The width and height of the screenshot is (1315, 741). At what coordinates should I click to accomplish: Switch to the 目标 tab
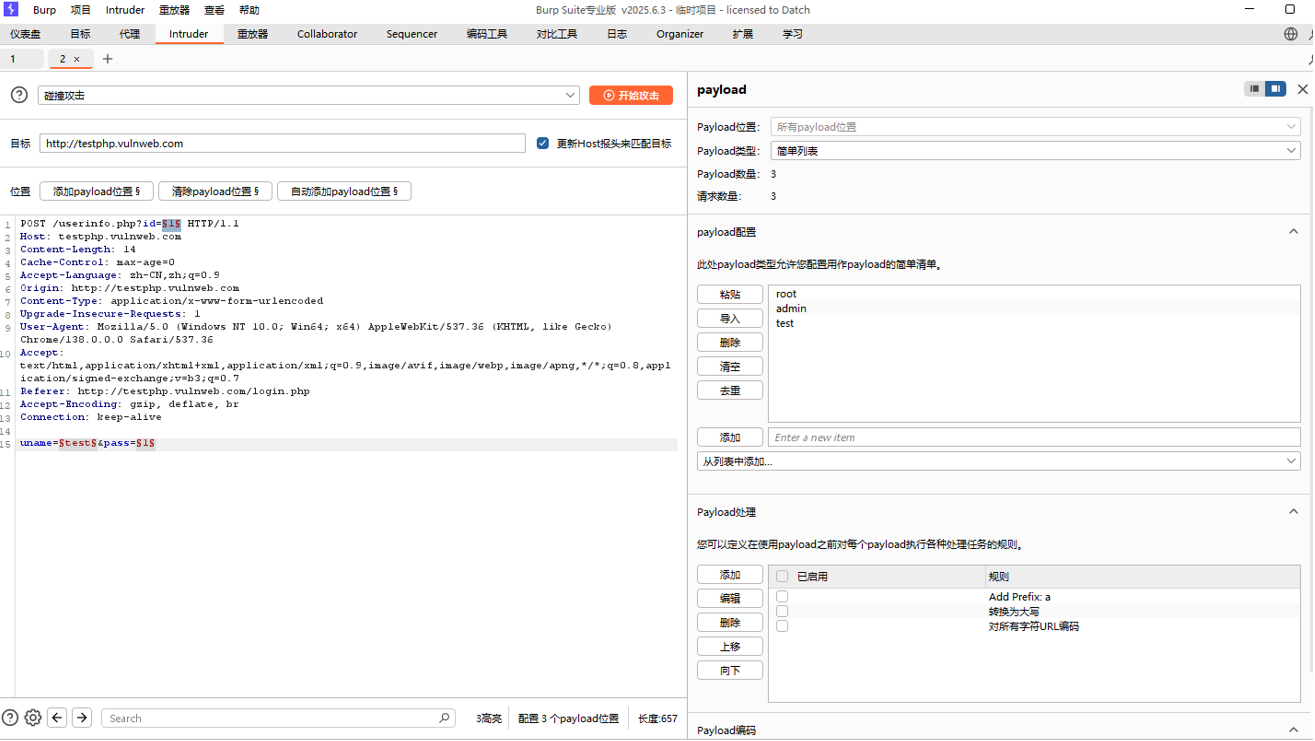80,34
